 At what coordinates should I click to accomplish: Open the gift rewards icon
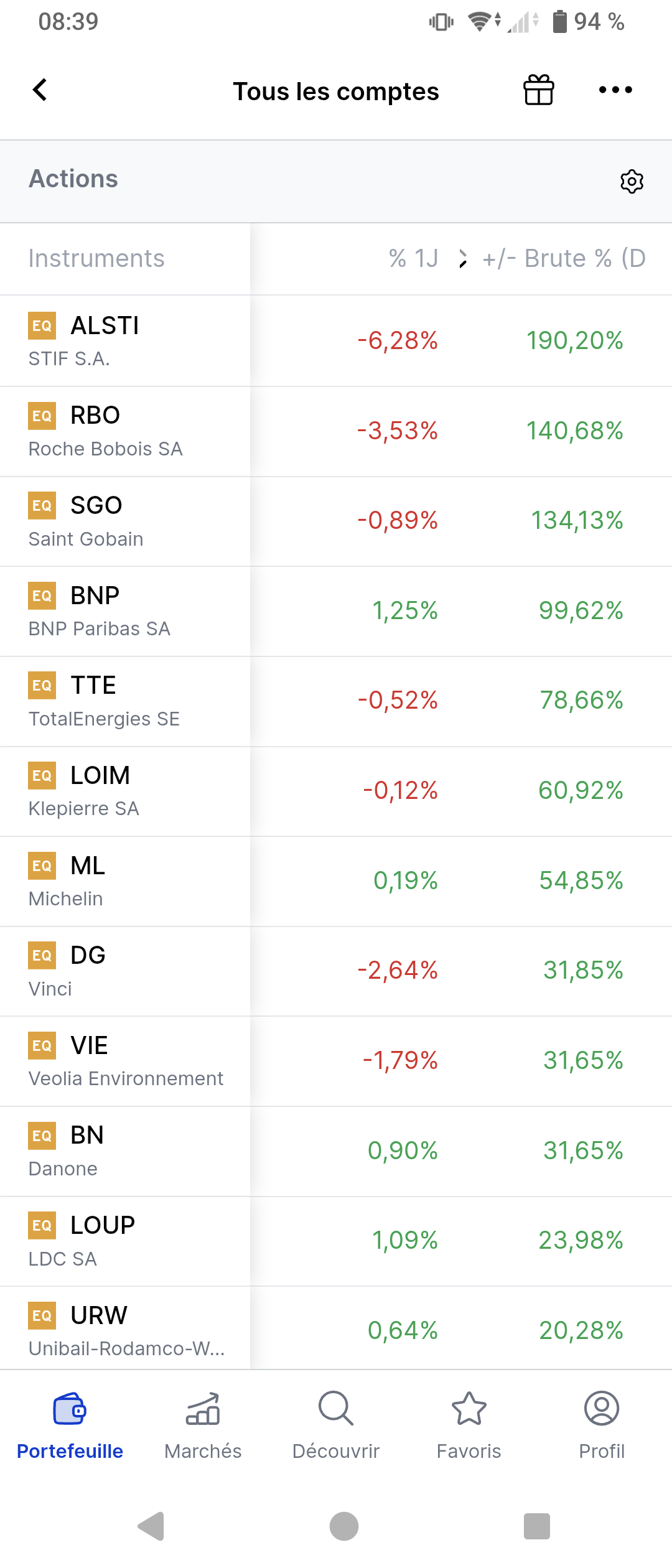point(538,90)
